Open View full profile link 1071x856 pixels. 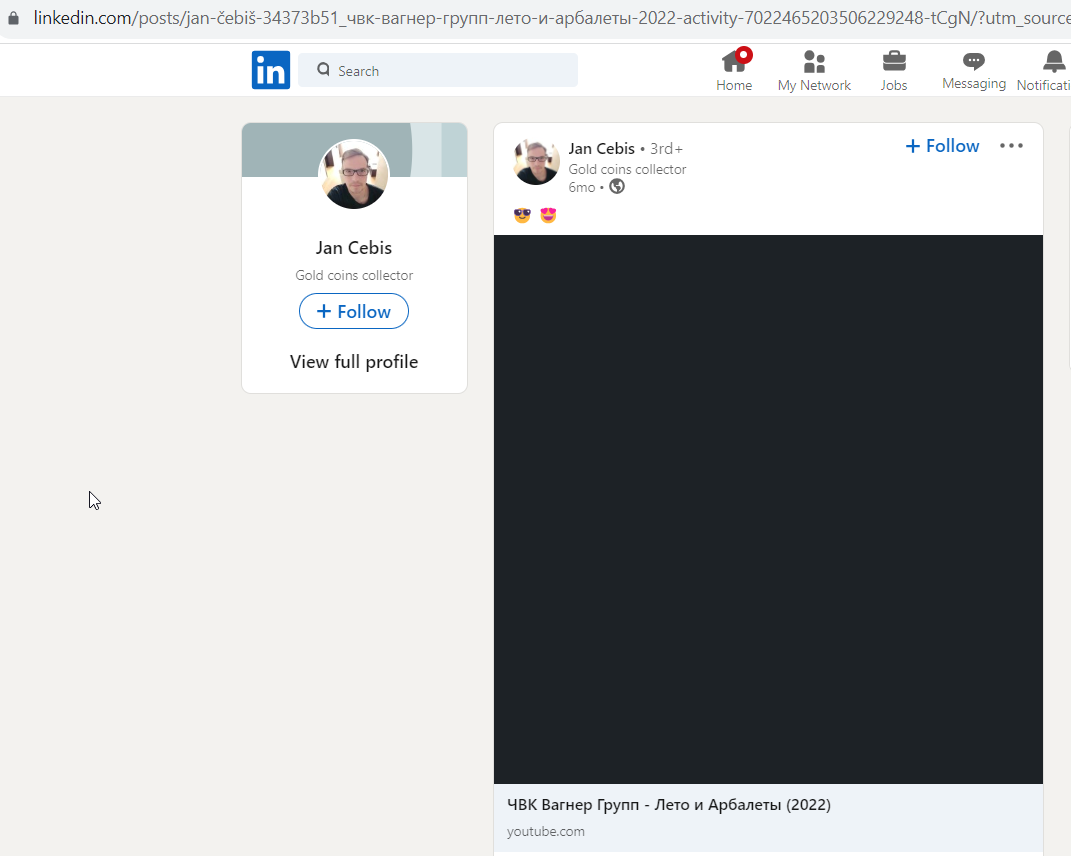[354, 361]
